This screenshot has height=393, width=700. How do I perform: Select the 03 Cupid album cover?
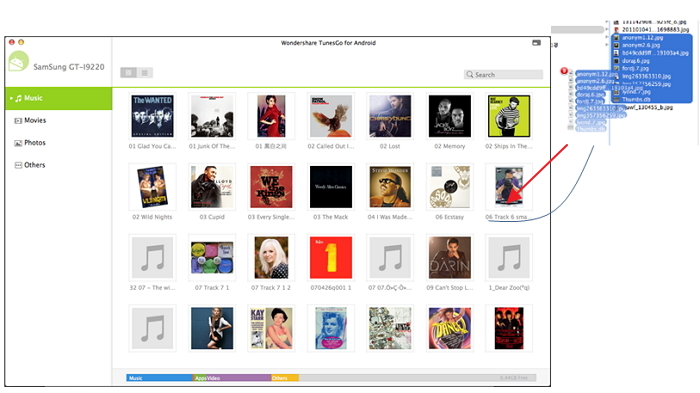pyautogui.click(x=212, y=187)
